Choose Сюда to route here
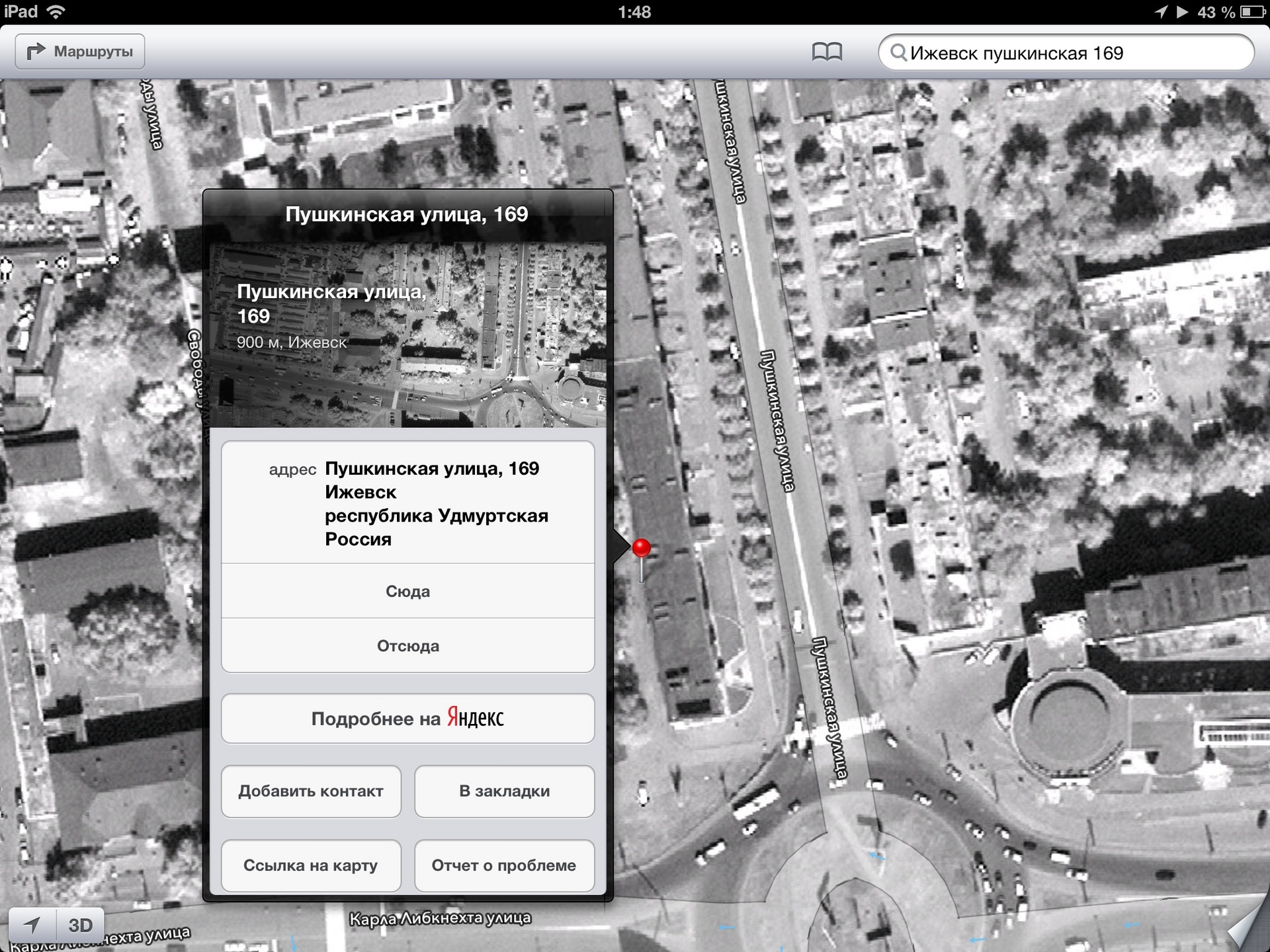The image size is (1270, 952). click(x=407, y=591)
